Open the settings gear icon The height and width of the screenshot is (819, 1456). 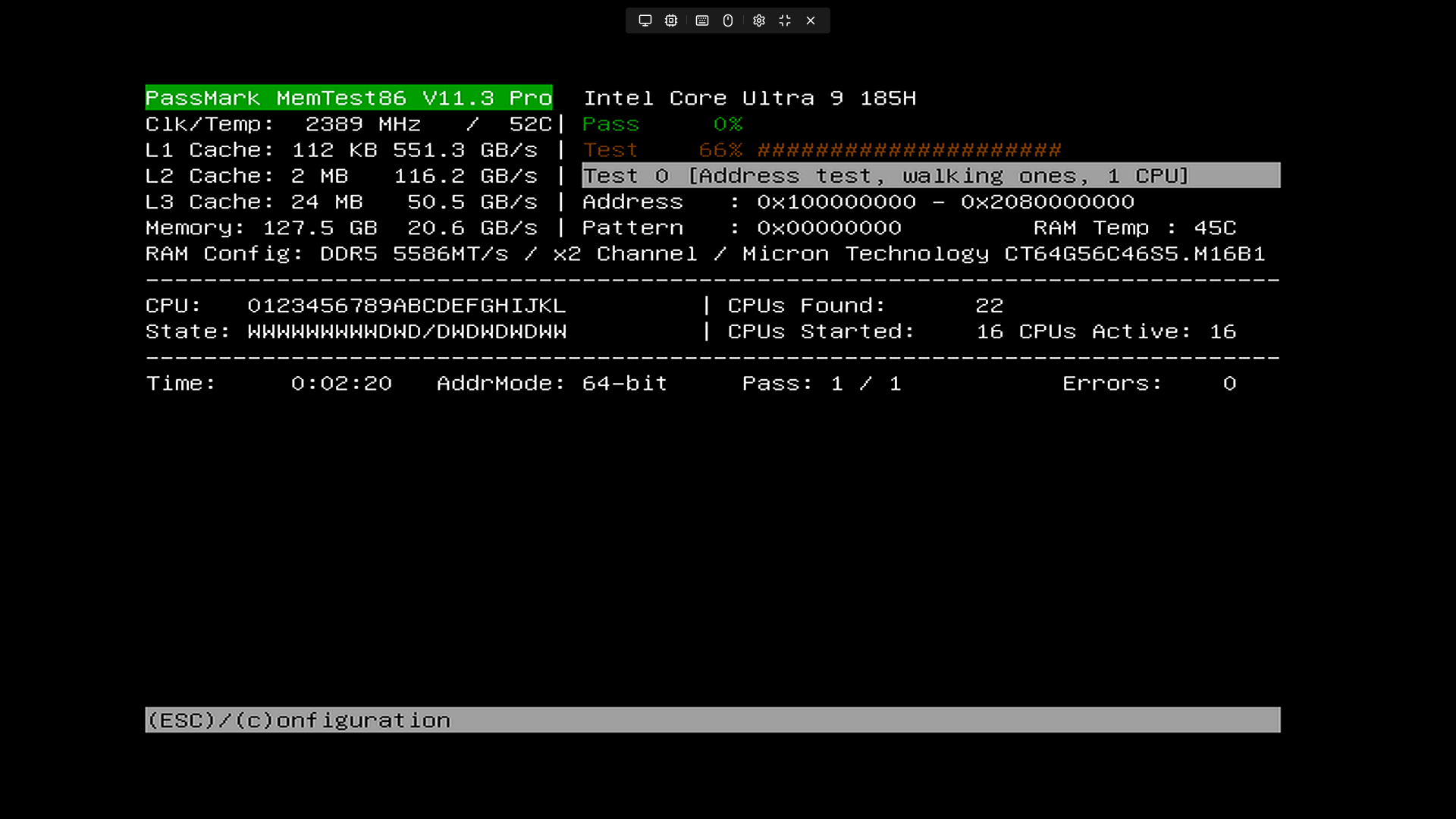click(x=759, y=20)
